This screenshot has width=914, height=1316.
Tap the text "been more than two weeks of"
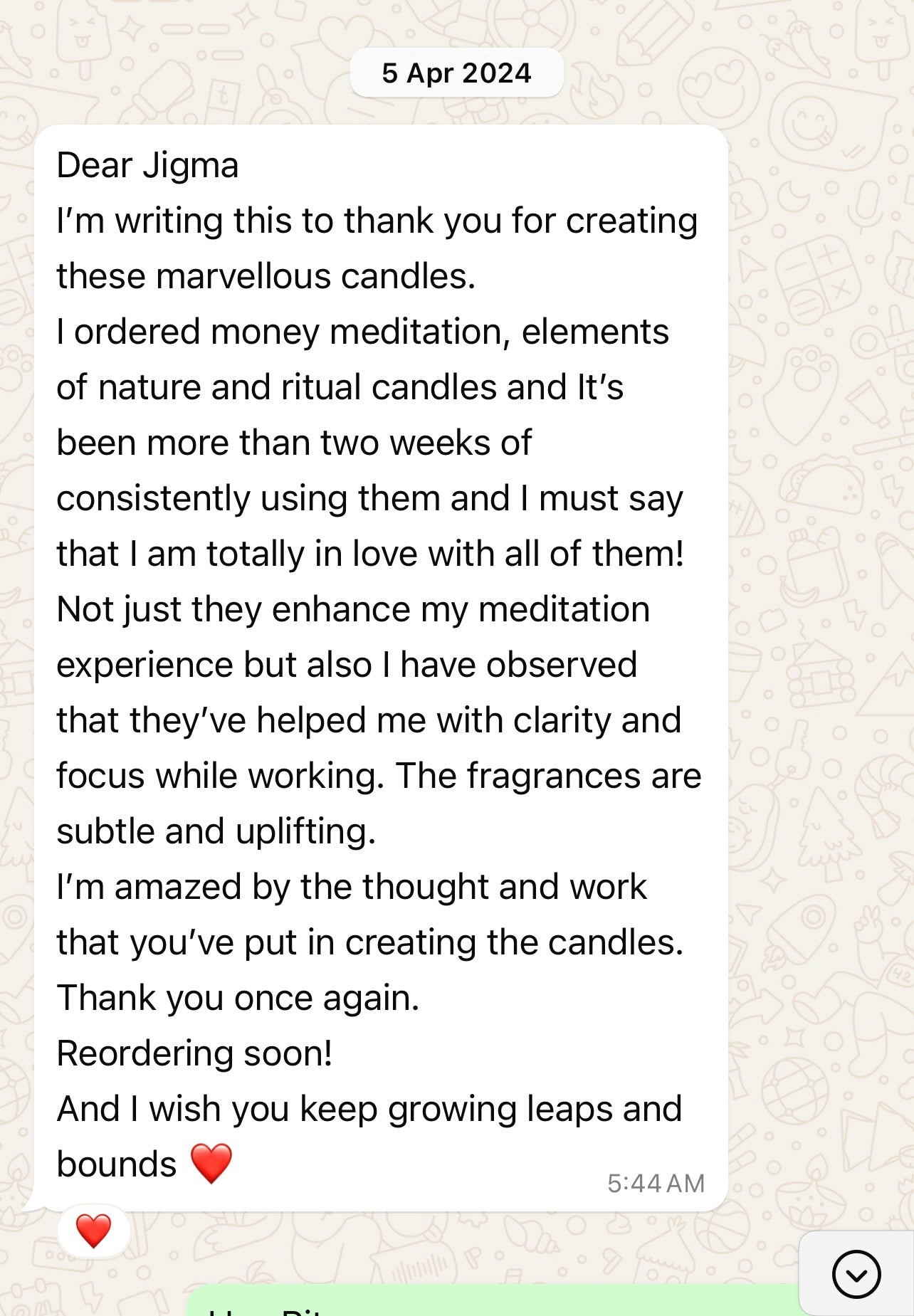click(x=293, y=443)
